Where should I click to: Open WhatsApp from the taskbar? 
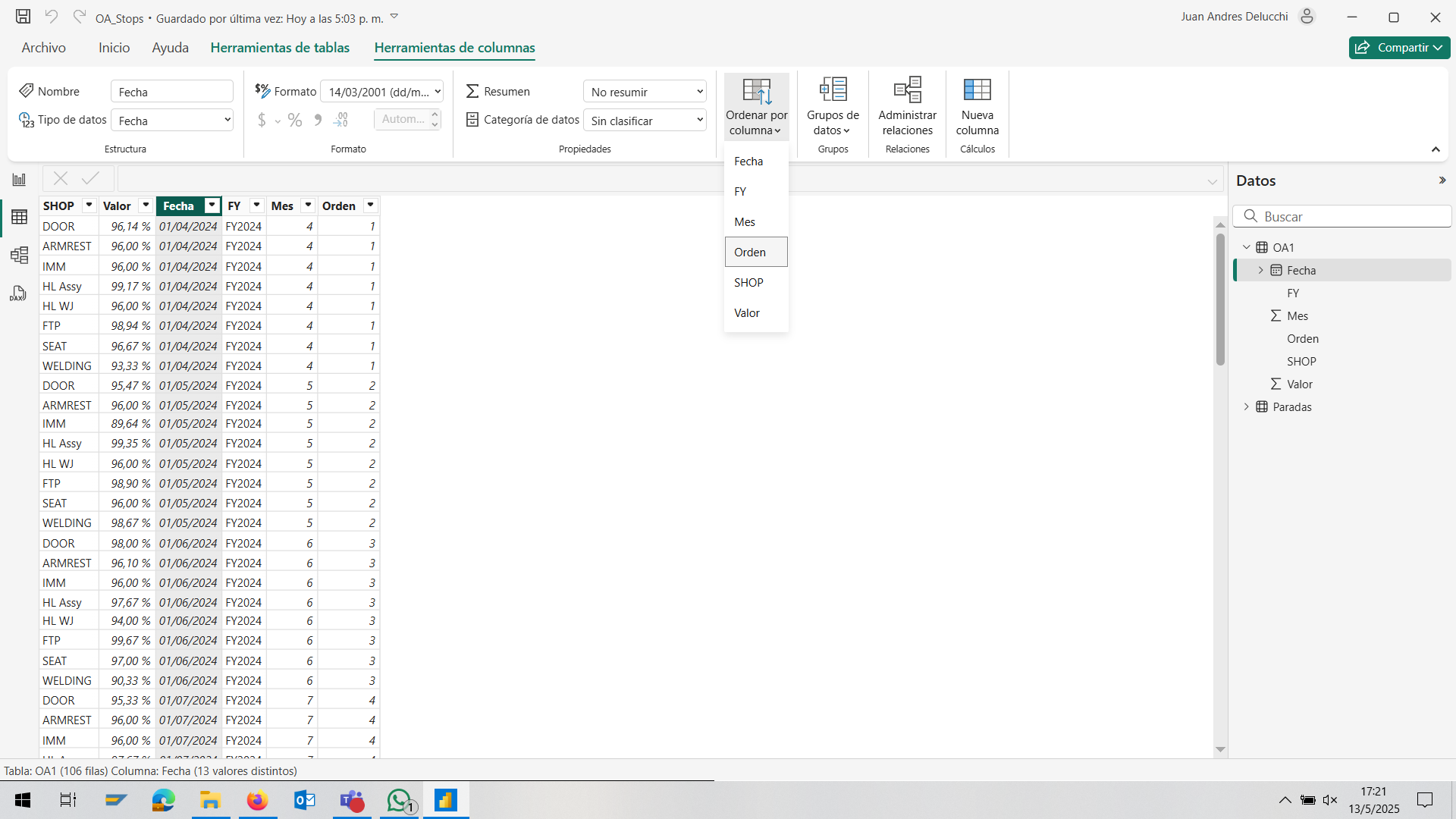tap(400, 800)
